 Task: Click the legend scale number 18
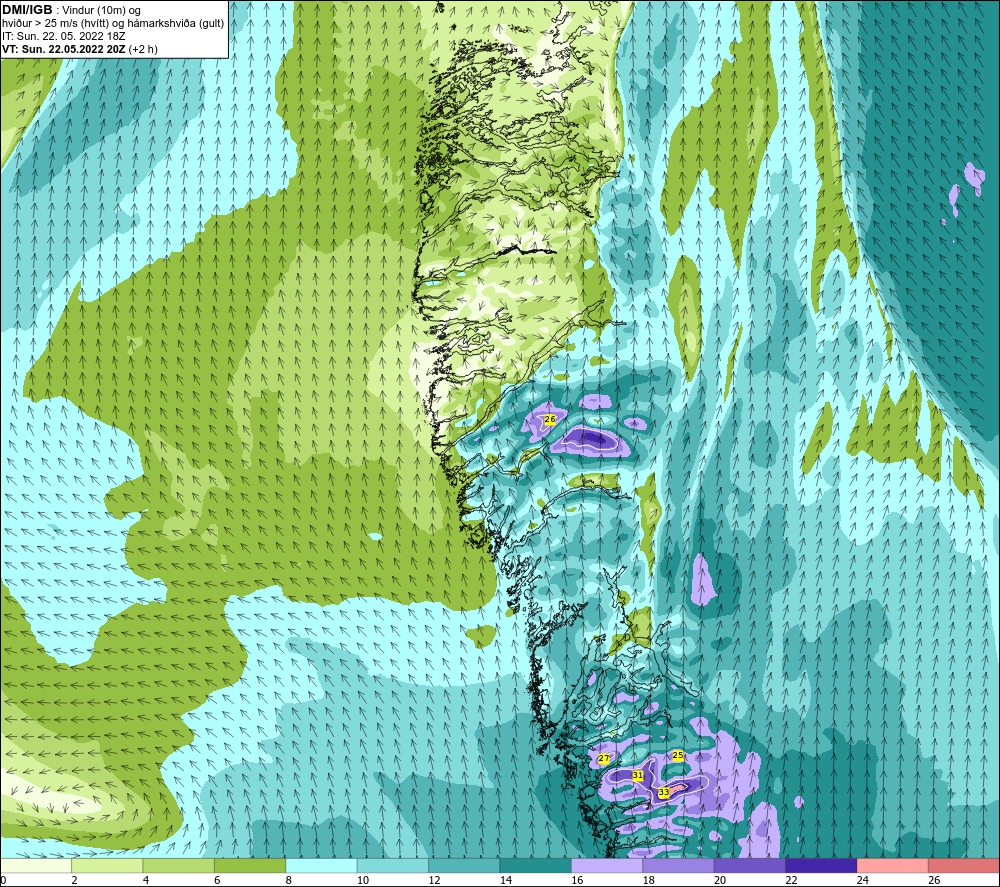click(649, 881)
